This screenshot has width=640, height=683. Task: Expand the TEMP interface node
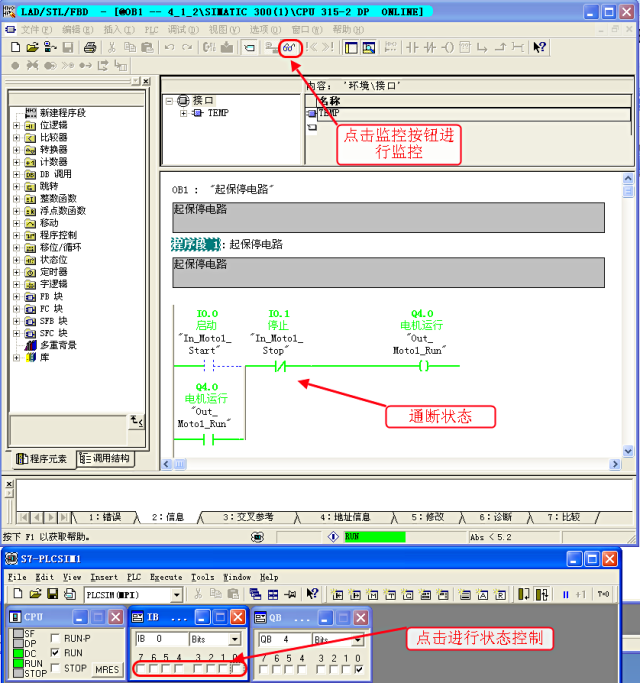pos(183,113)
